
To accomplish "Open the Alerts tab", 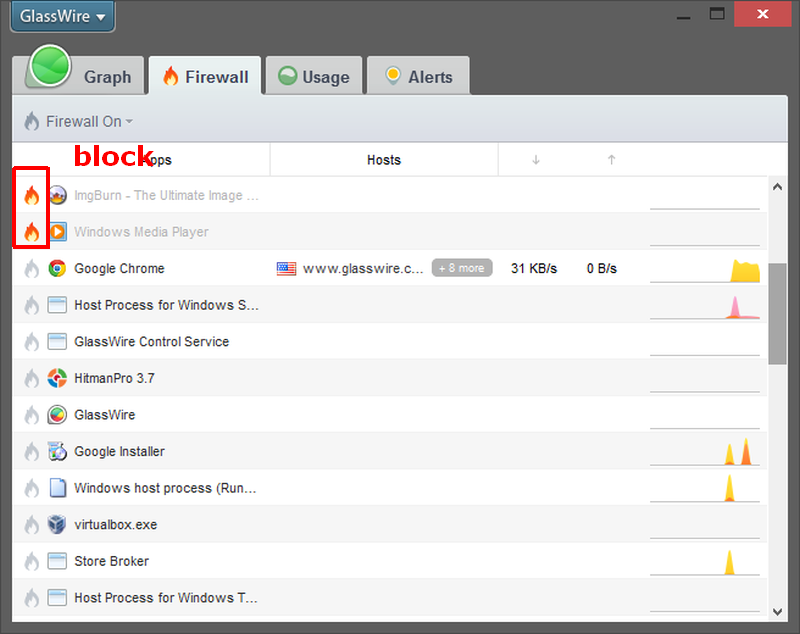I will 418,77.
